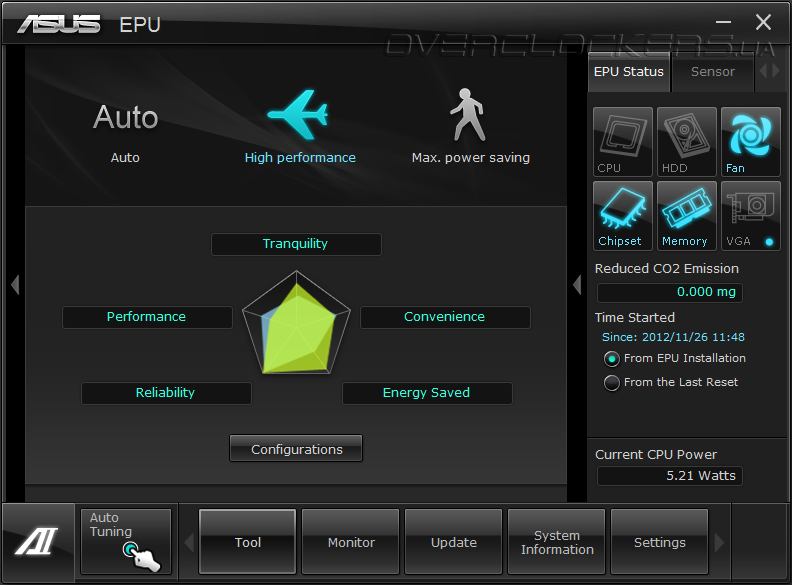Switch to the EPU Status tab
Viewport: 792px width, 585px height.
coord(629,72)
